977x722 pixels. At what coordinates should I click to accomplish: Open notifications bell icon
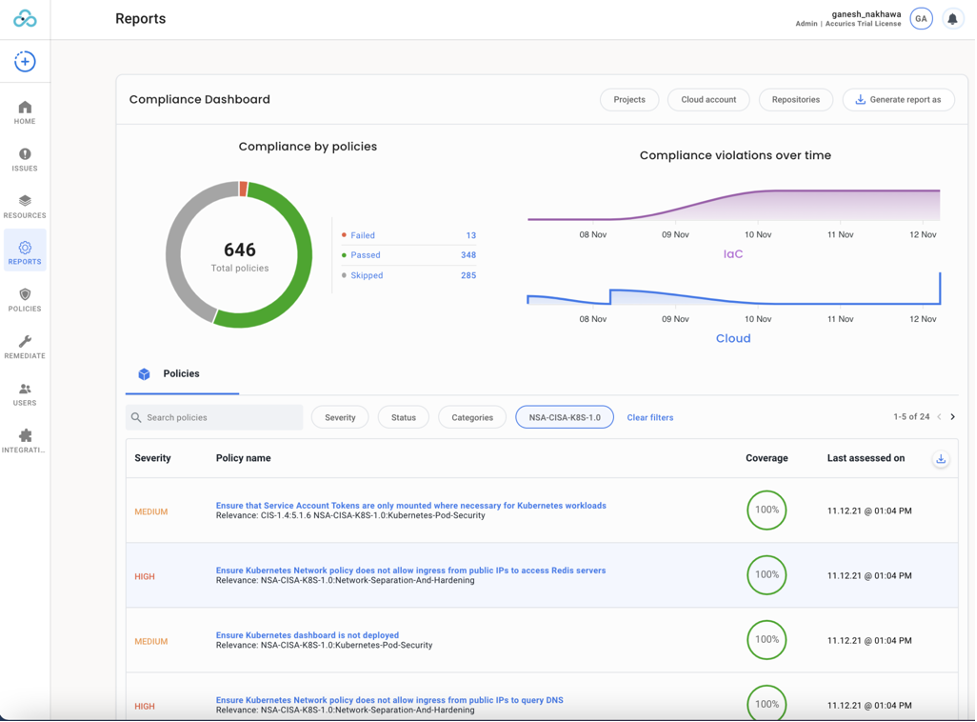(x=953, y=19)
